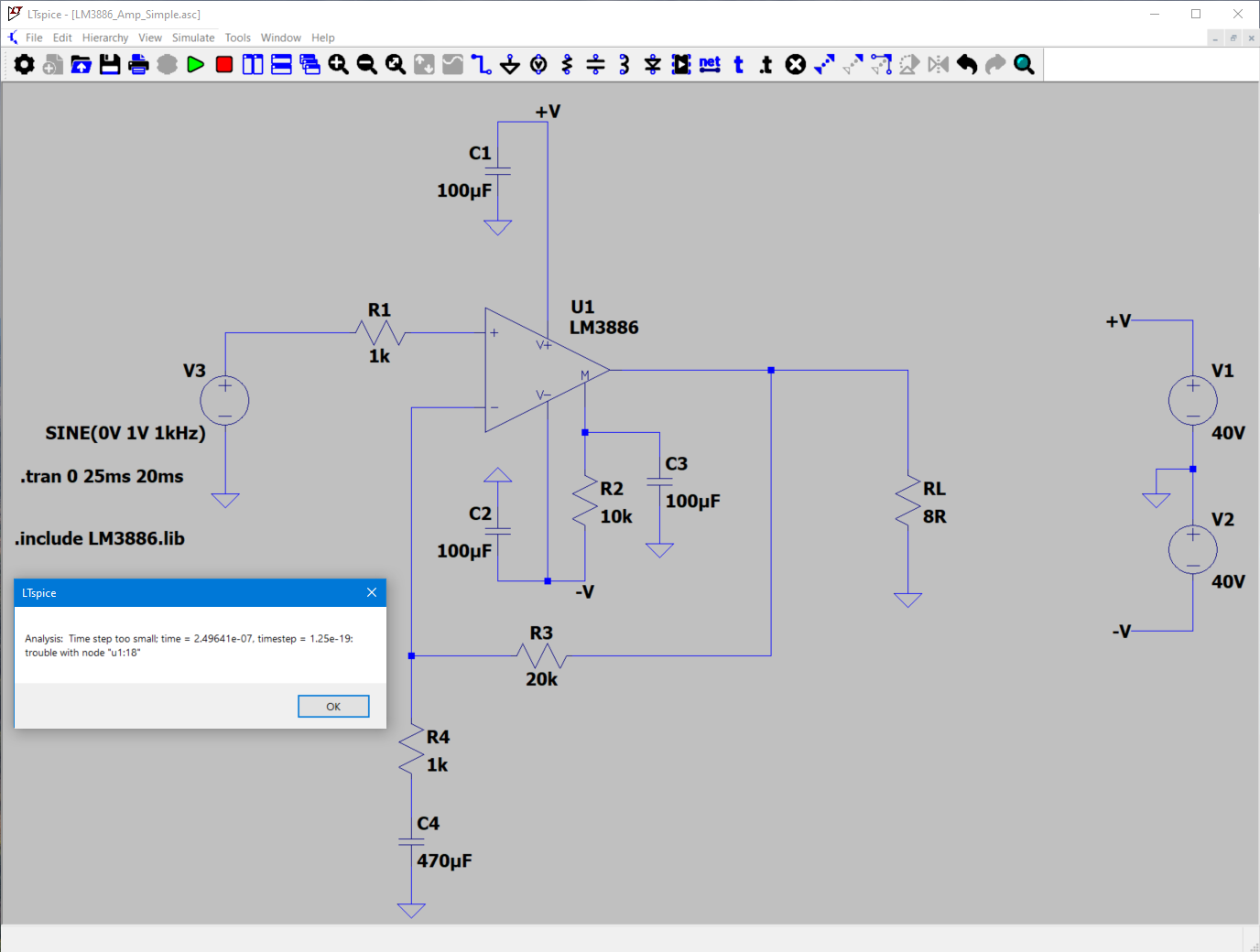Image resolution: width=1260 pixels, height=952 pixels.
Task: Select the Diode placement tool
Action: coord(652,64)
